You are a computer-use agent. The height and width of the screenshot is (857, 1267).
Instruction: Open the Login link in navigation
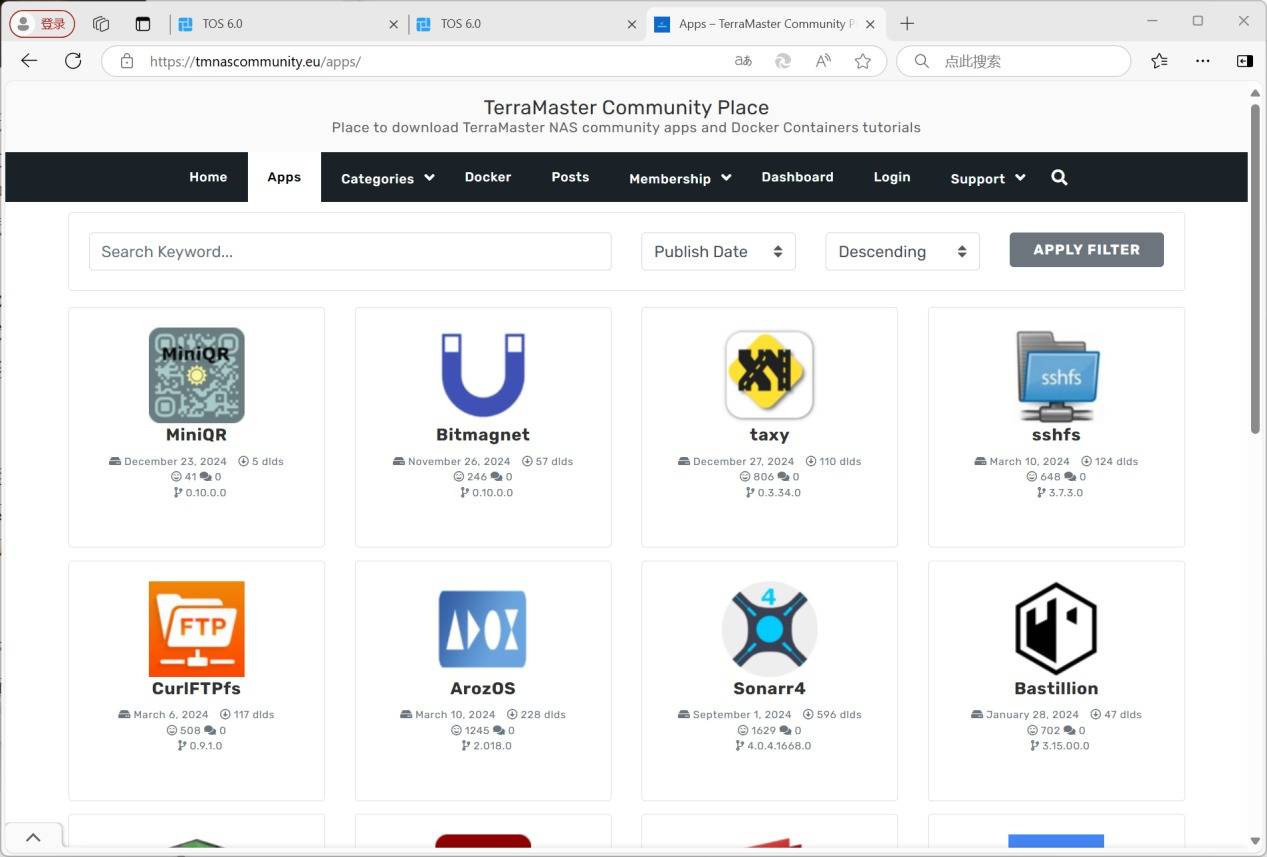coord(891,177)
